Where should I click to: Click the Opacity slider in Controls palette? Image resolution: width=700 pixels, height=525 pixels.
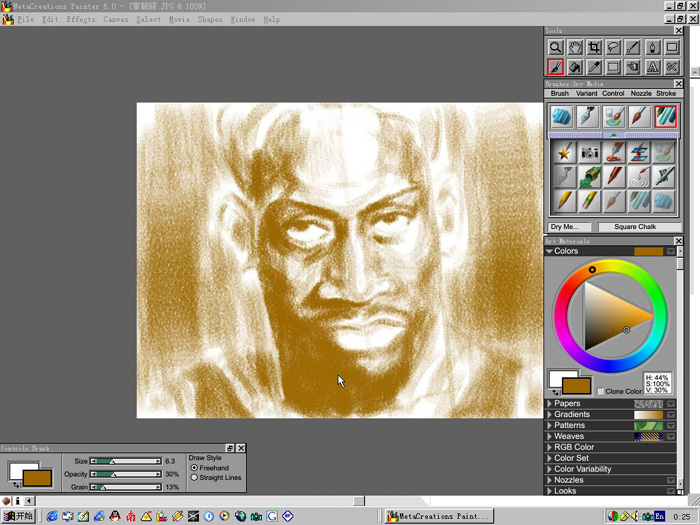click(x=126, y=474)
